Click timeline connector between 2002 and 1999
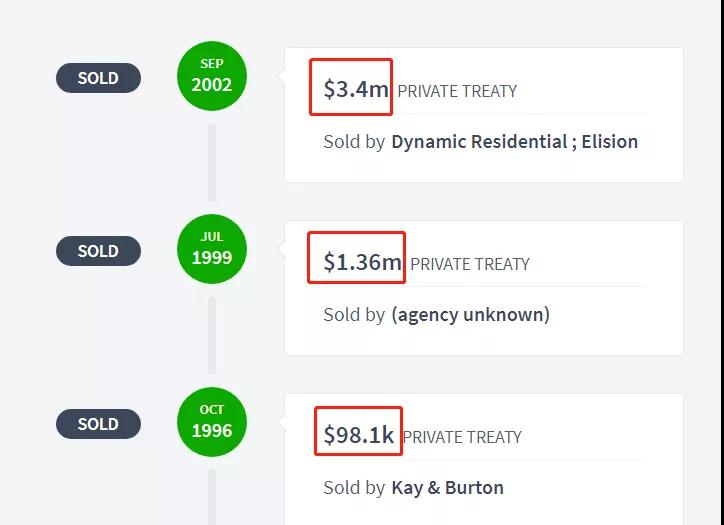Image resolution: width=724 pixels, height=525 pixels. click(211, 162)
